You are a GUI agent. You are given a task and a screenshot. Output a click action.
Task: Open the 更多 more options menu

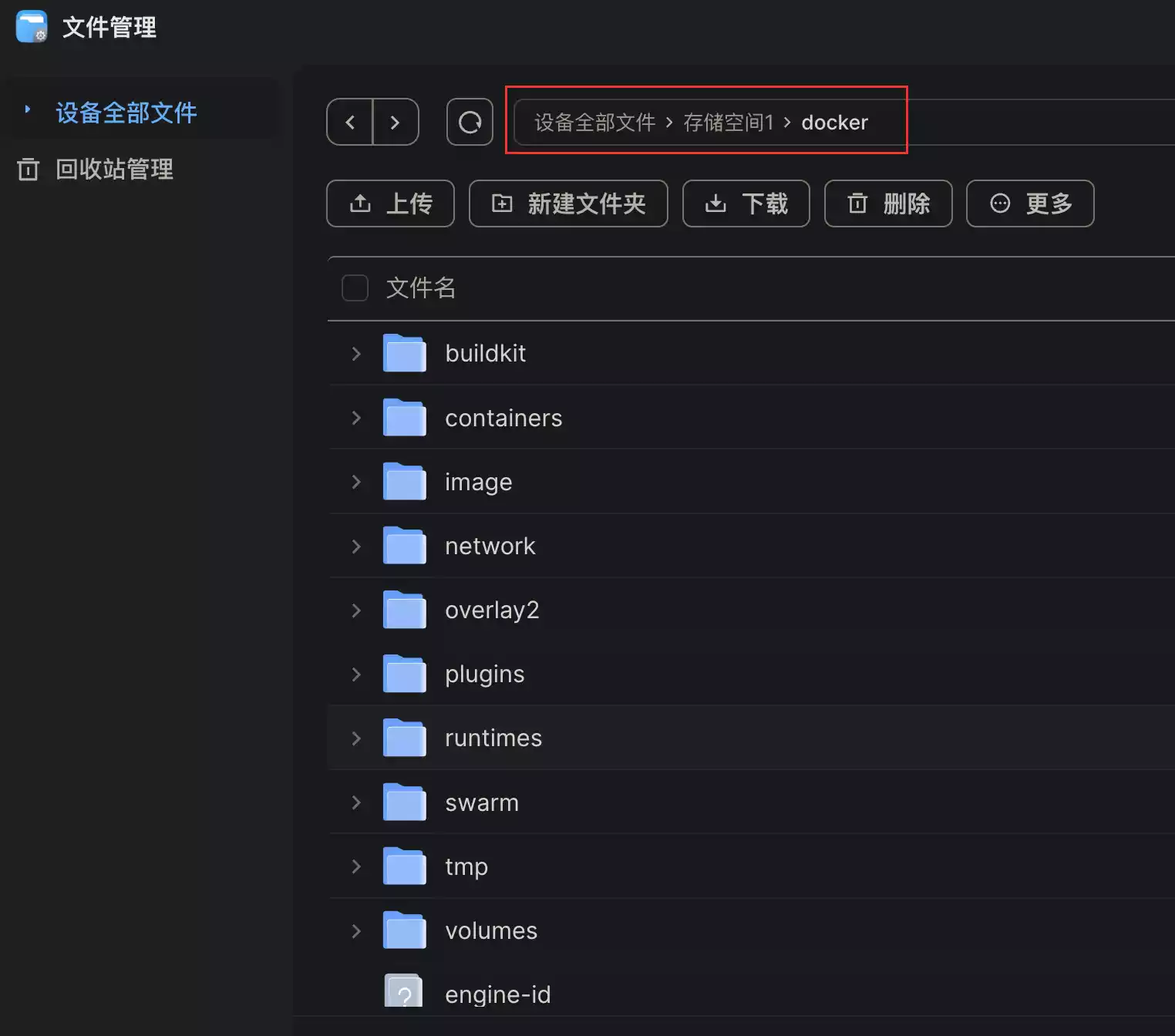[x=1029, y=203]
